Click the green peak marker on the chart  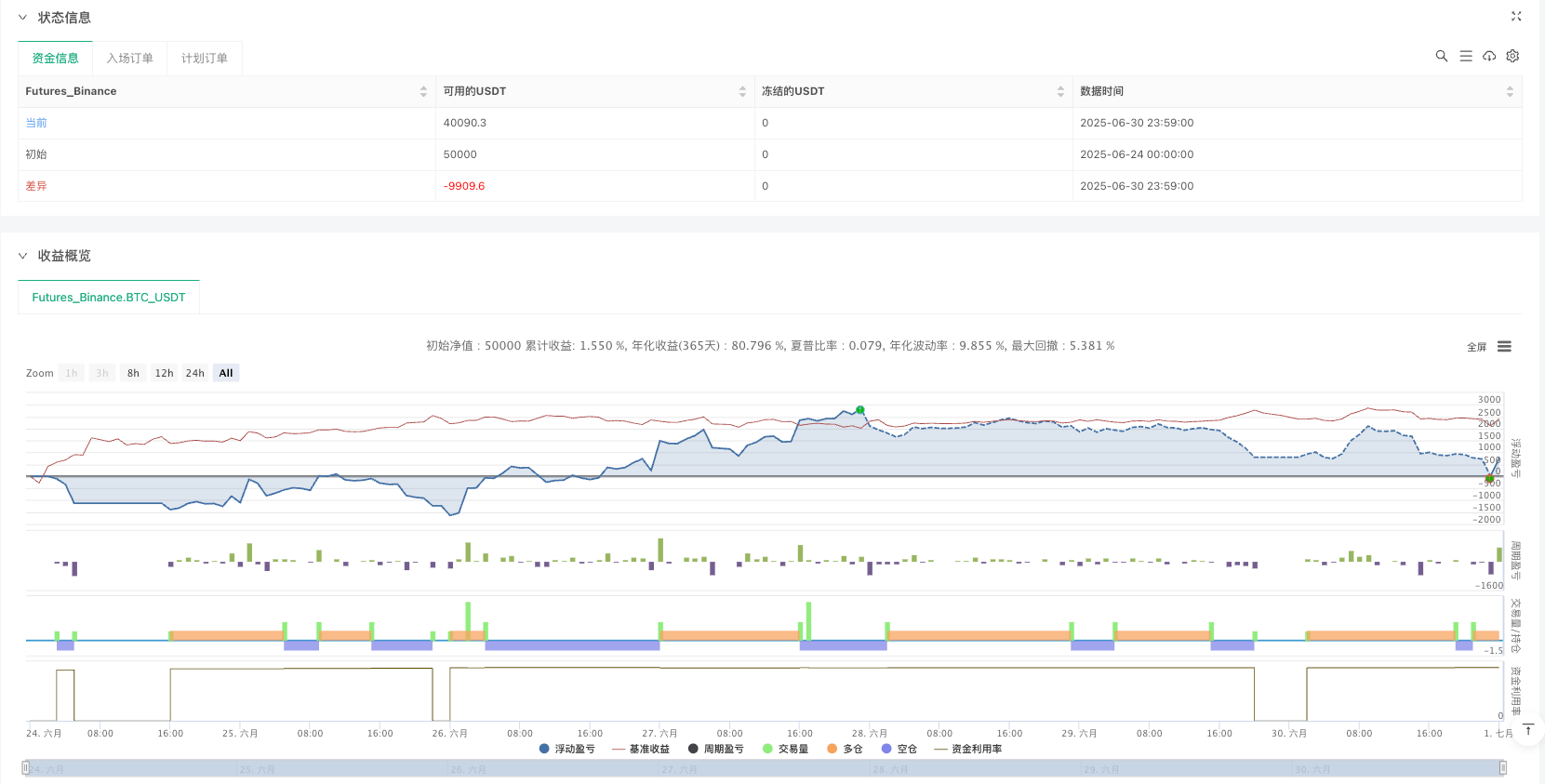[860, 410]
